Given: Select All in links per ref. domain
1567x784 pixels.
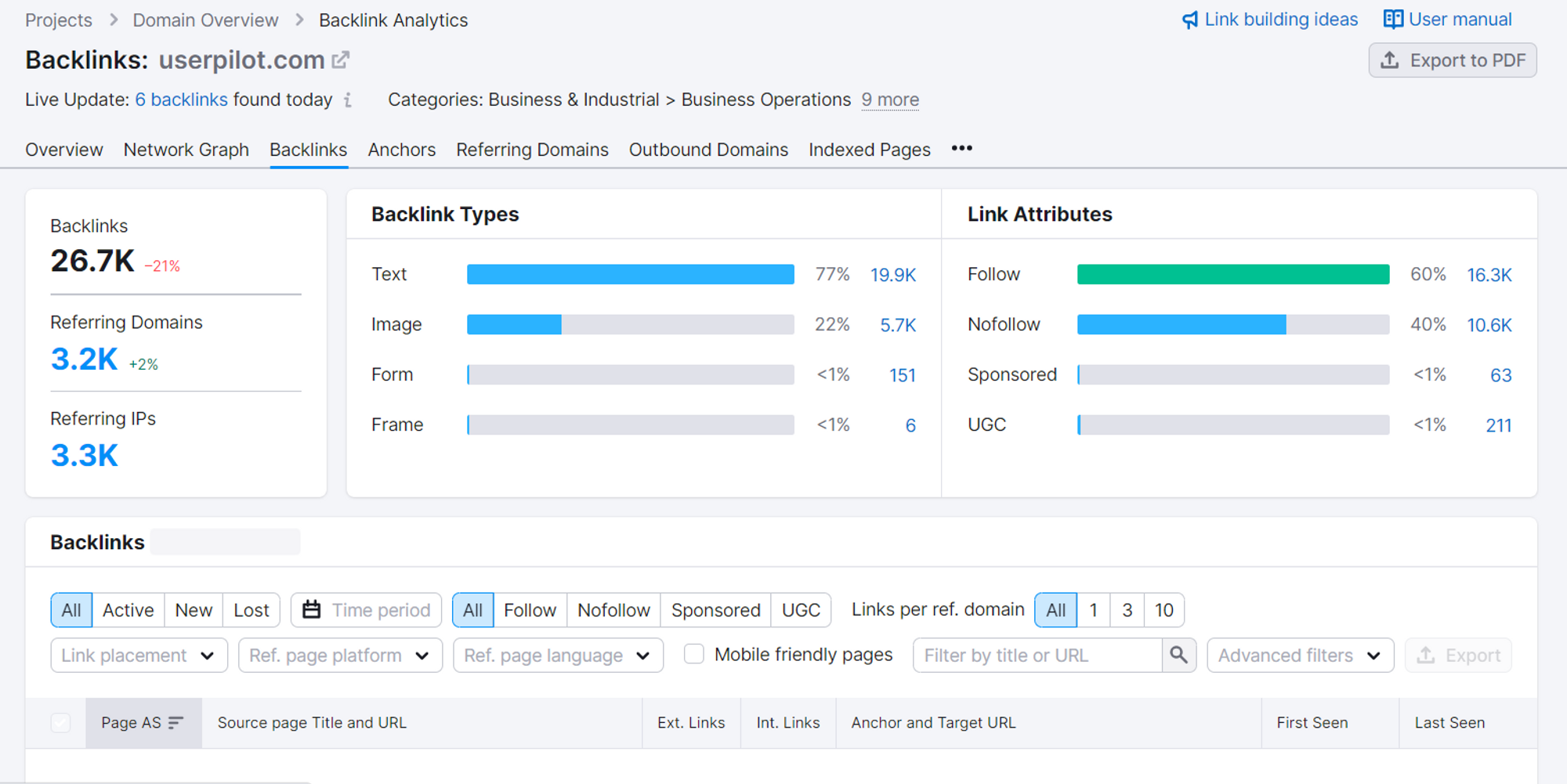Looking at the screenshot, I should [1056, 610].
